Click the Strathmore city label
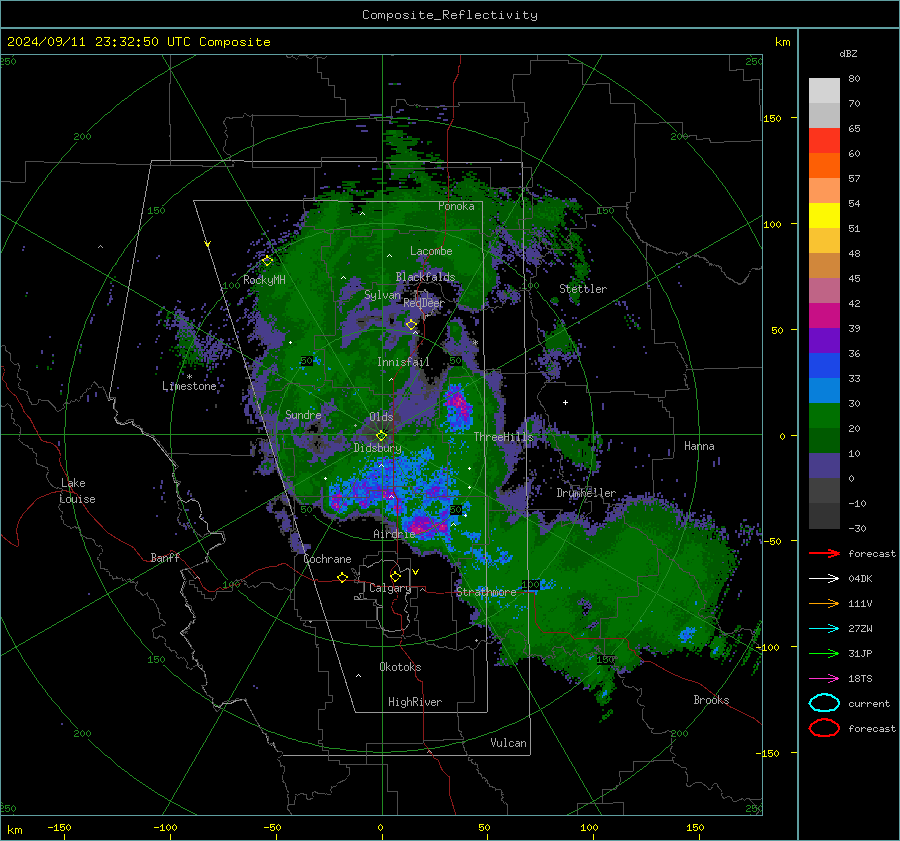Screen dimensions: 900x841 (486, 592)
